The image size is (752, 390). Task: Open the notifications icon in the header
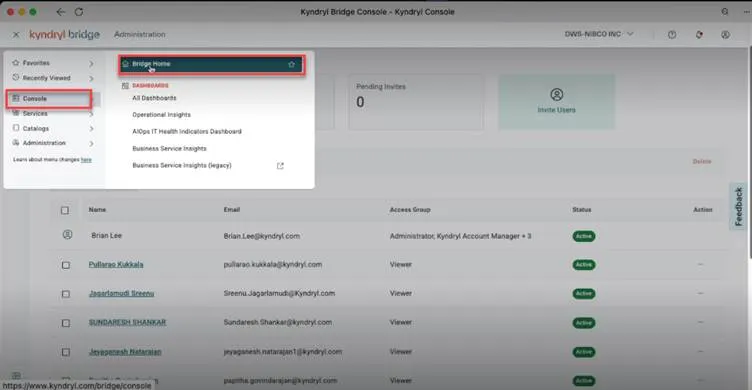[699, 35]
